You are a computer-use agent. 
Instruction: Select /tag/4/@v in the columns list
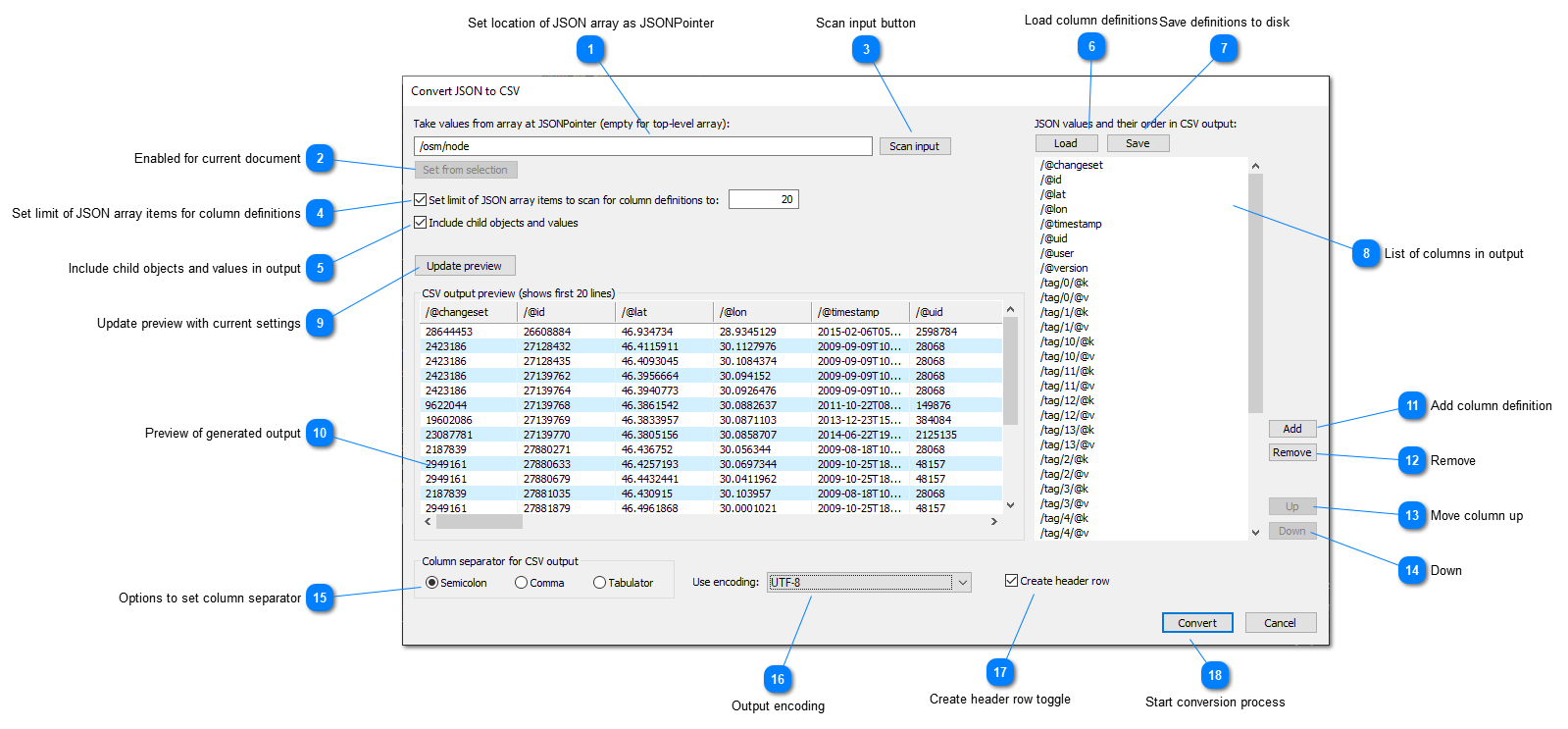click(x=1064, y=533)
